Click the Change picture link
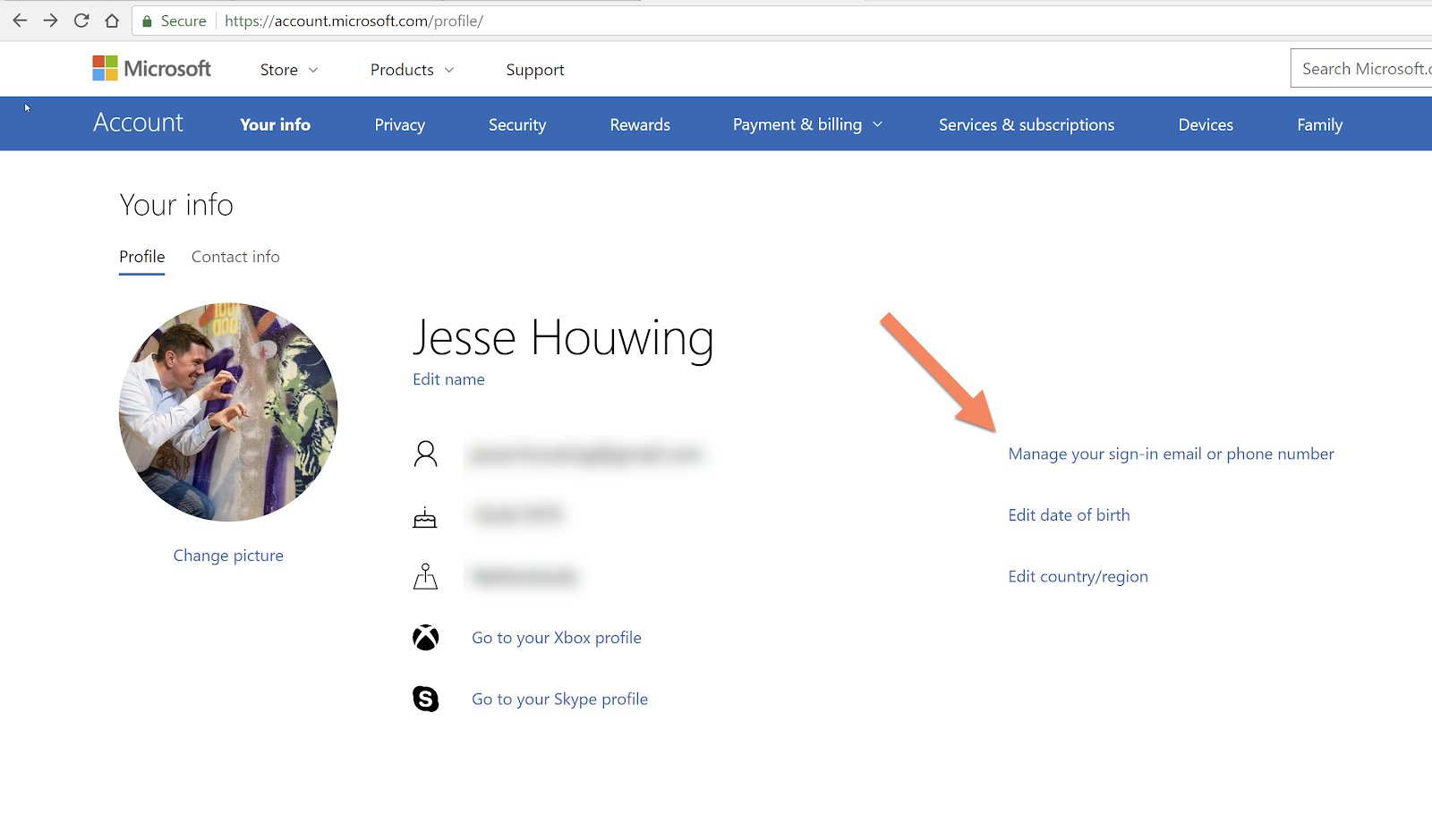Viewport: 1432px width, 840px height. 228,556
